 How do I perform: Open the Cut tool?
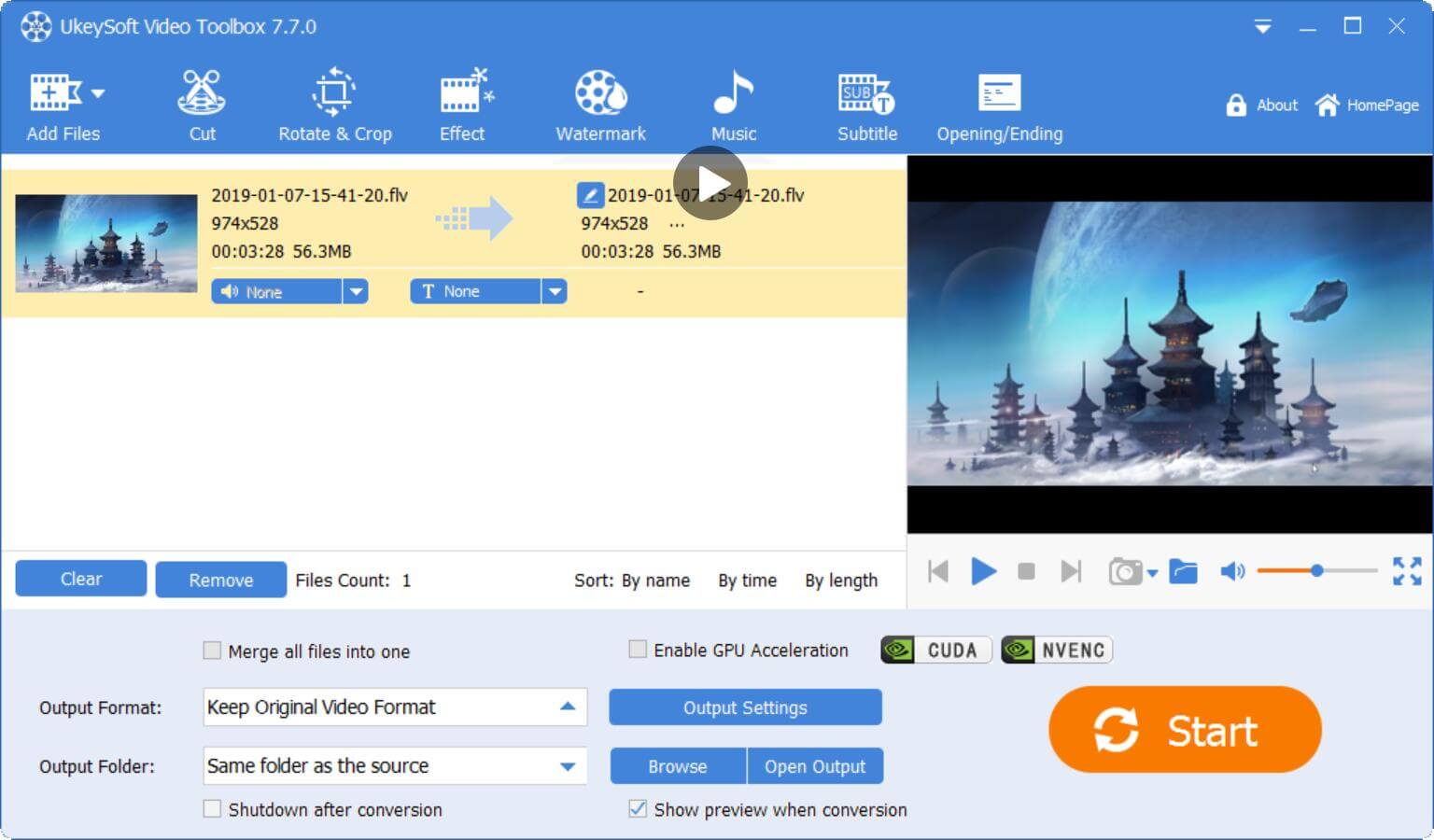tap(202, 105)
